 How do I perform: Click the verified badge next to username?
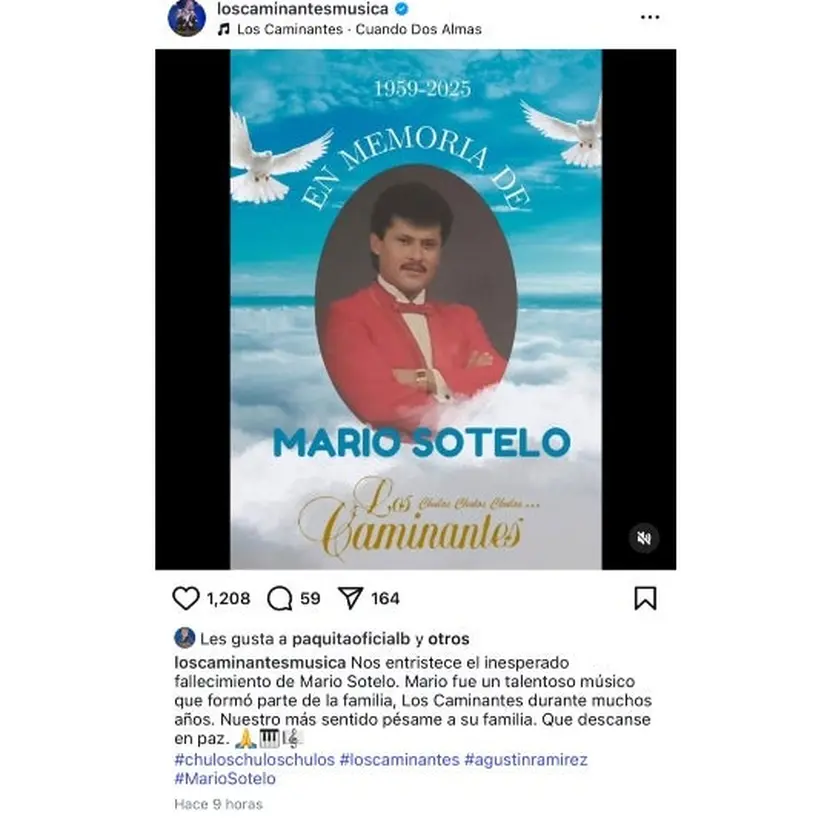click(x=402, y=8)
